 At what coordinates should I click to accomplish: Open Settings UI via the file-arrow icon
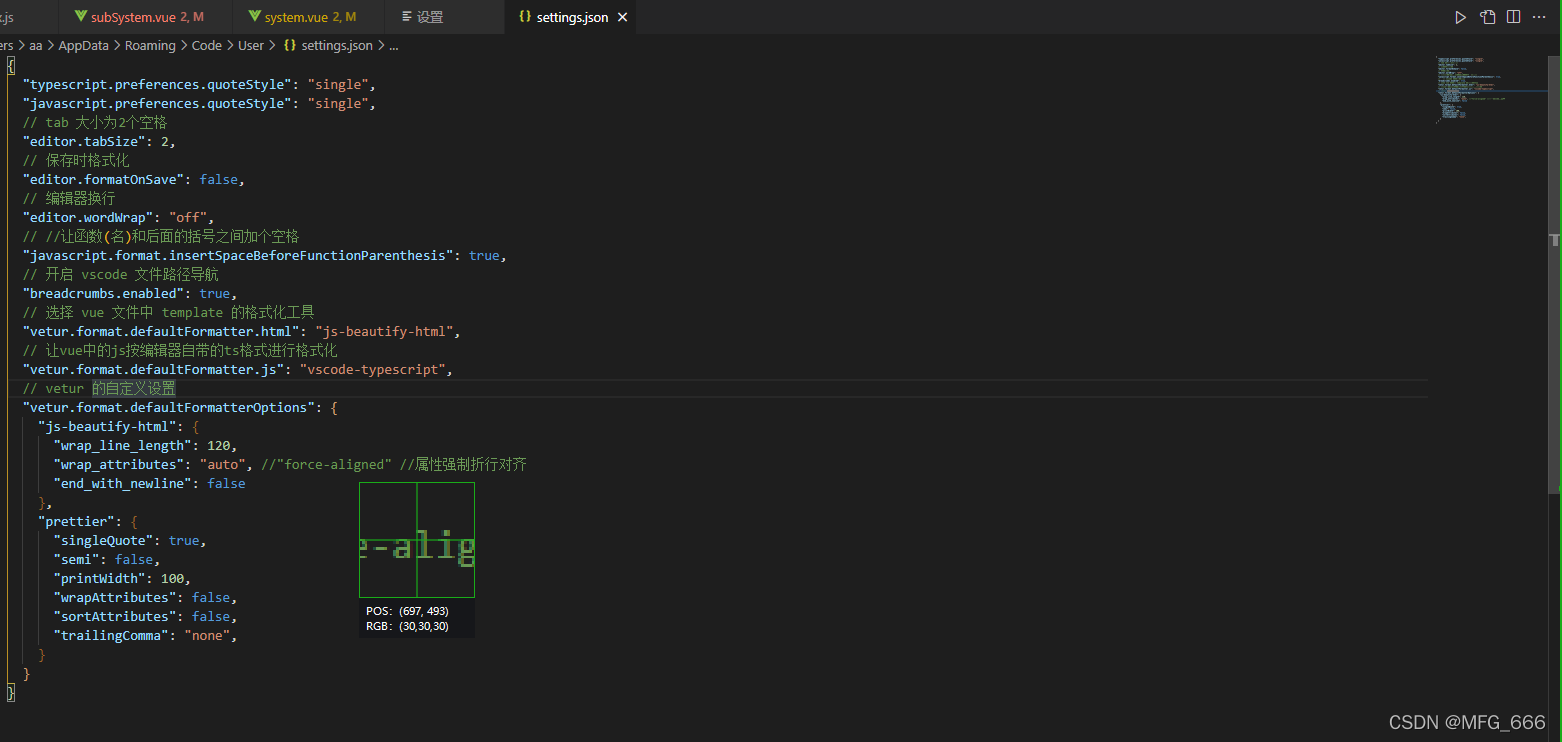1488,17
